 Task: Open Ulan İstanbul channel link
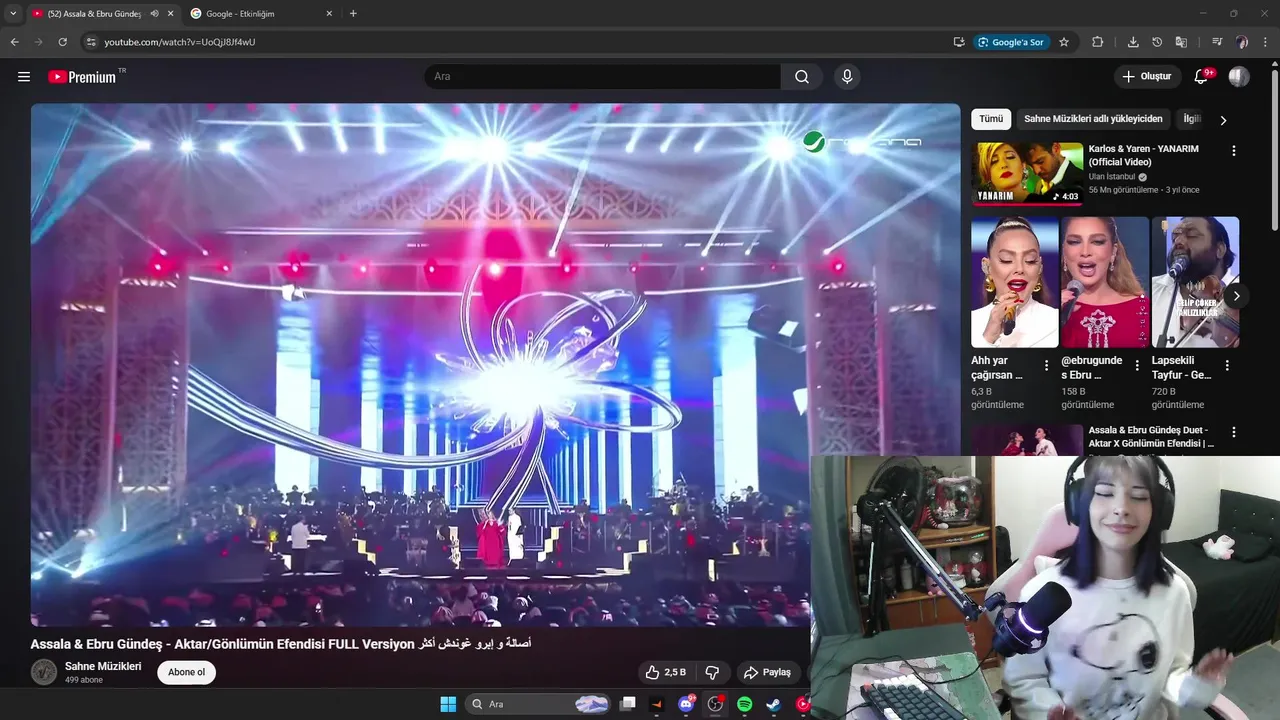pyautogui.click(x=1112, y=177)
